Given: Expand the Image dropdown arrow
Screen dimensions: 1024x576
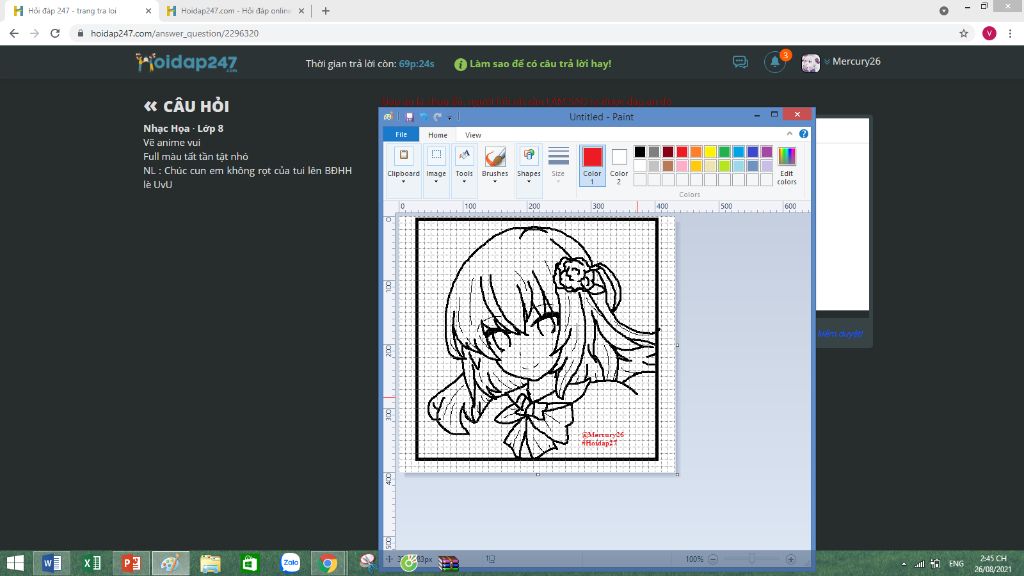Looking at the screenshot, I should click(x=436, y=182).
